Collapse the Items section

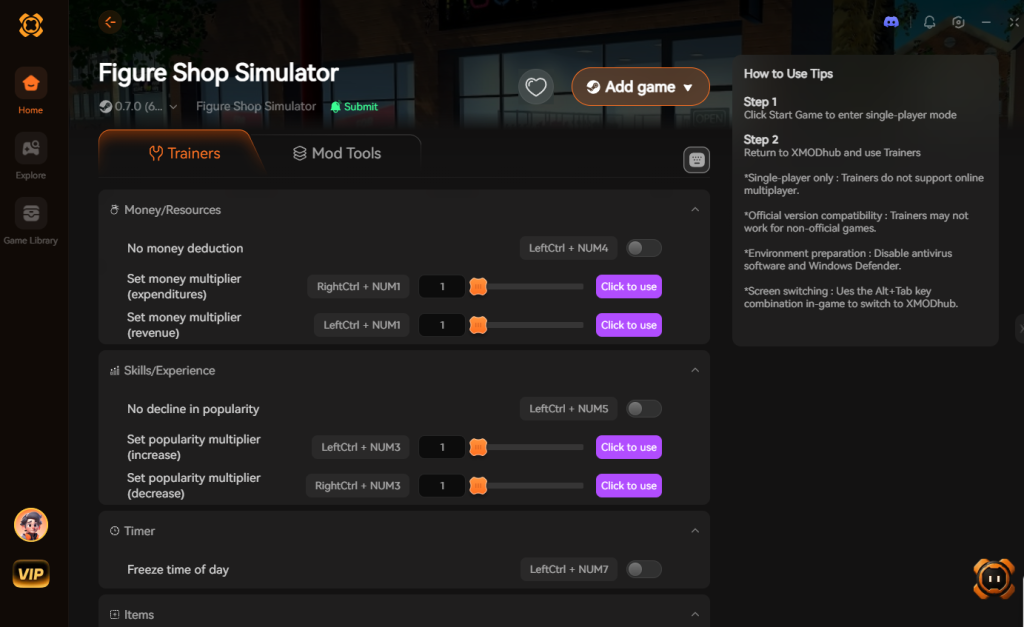[695, 615]
